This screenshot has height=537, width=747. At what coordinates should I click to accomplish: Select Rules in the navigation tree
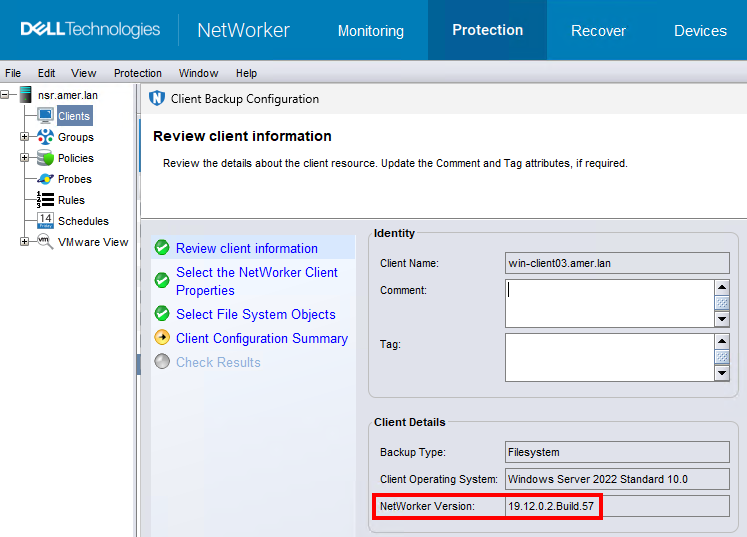pos(71,200)
